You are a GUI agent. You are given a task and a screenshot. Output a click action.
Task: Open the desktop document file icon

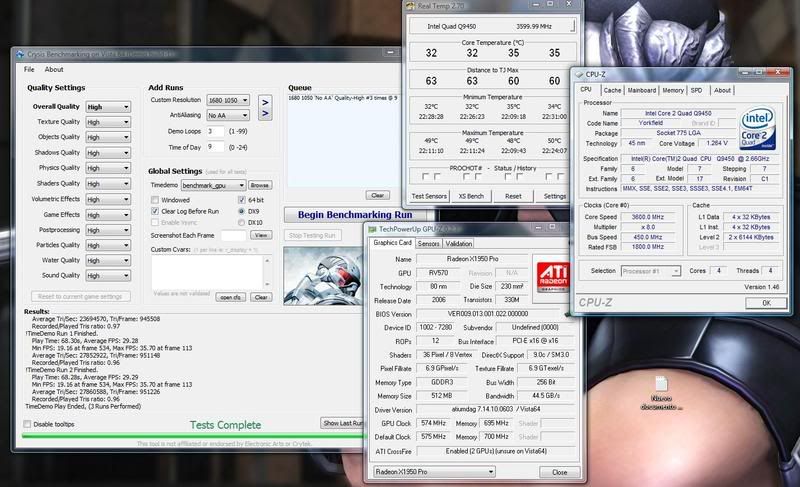click(661, 384)
